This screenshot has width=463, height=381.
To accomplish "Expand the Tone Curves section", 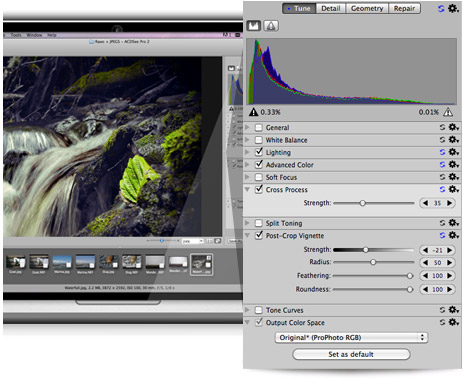I will click(247, 310).
